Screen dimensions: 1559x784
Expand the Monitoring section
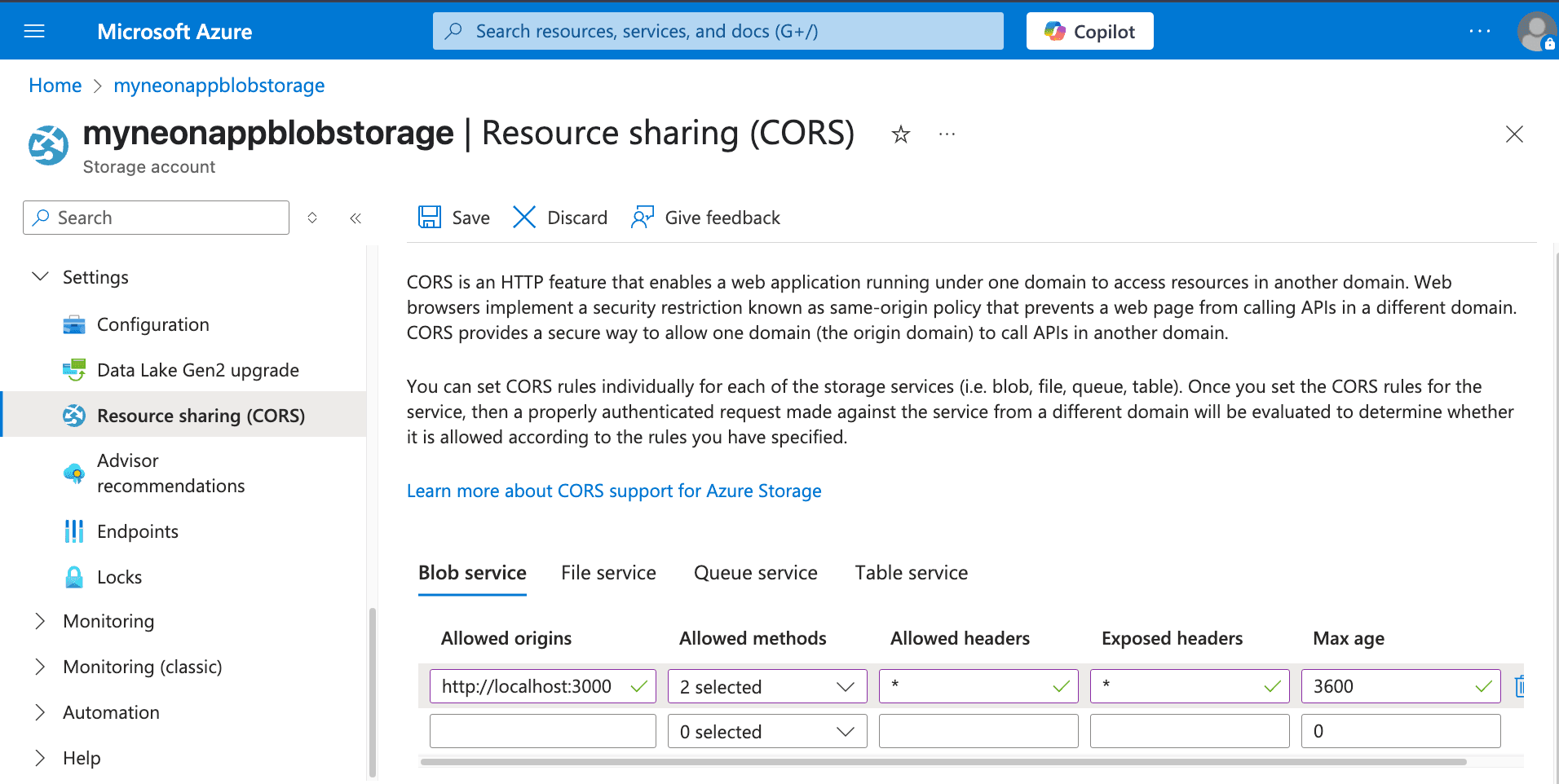point(40,620)
